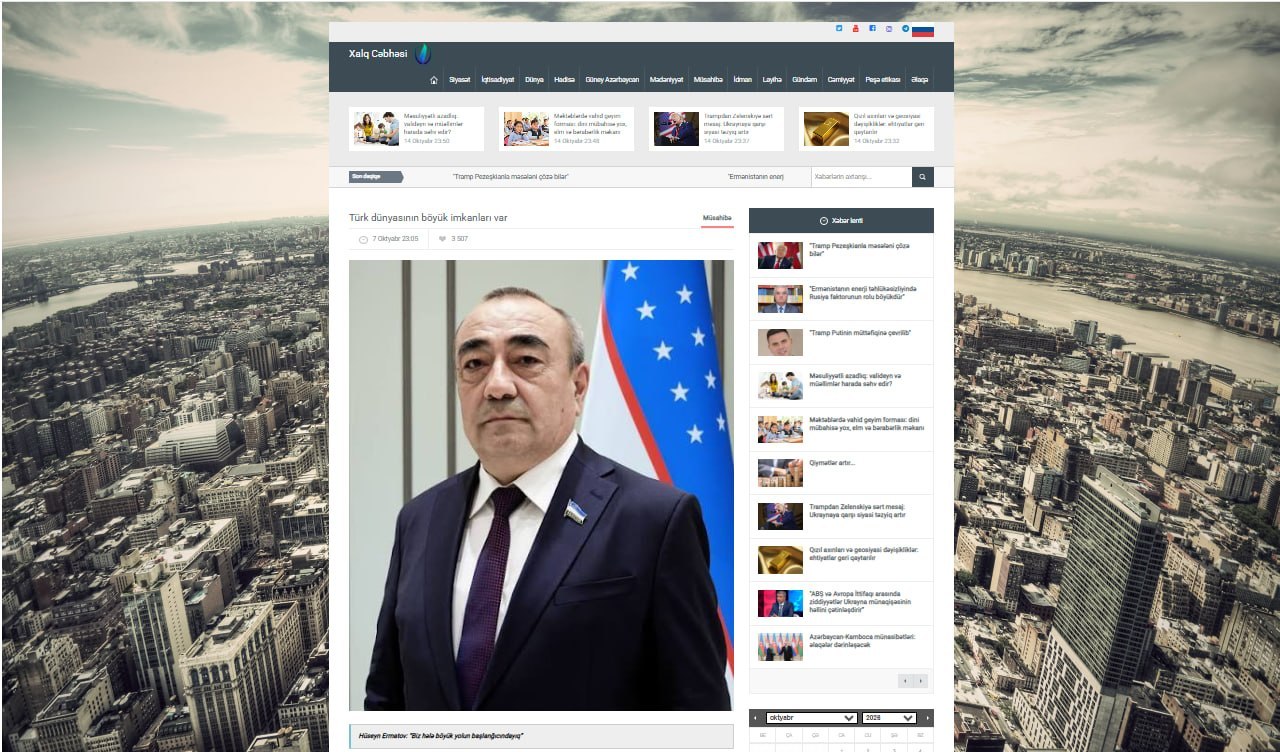Open feed item about Azərbaycan-Kamboca münasibətləri
Viewport: 1280px width, 752px height.
pos(841,646)
